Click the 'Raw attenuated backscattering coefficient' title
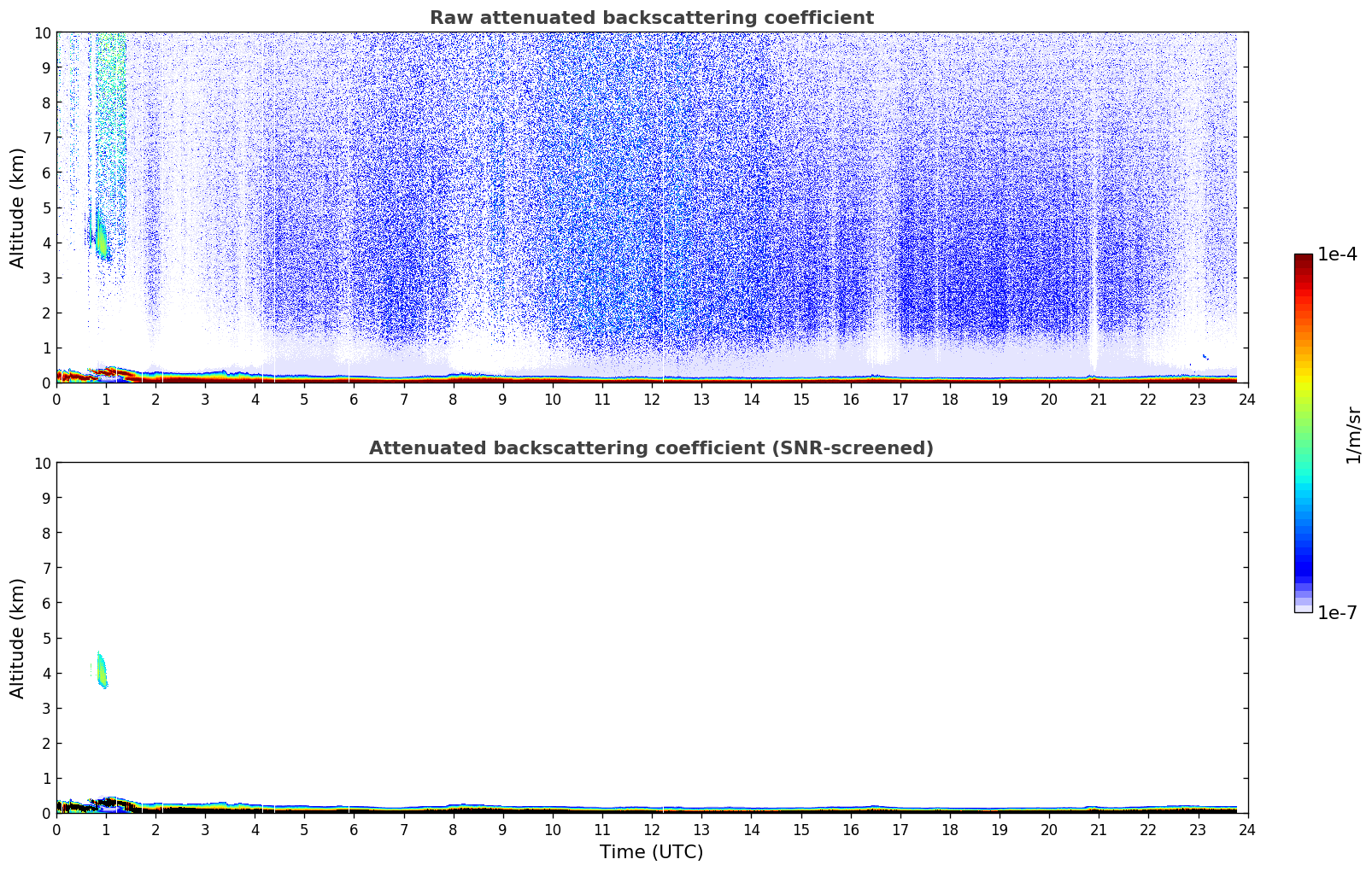The image size is (1372, 871). 651,18
